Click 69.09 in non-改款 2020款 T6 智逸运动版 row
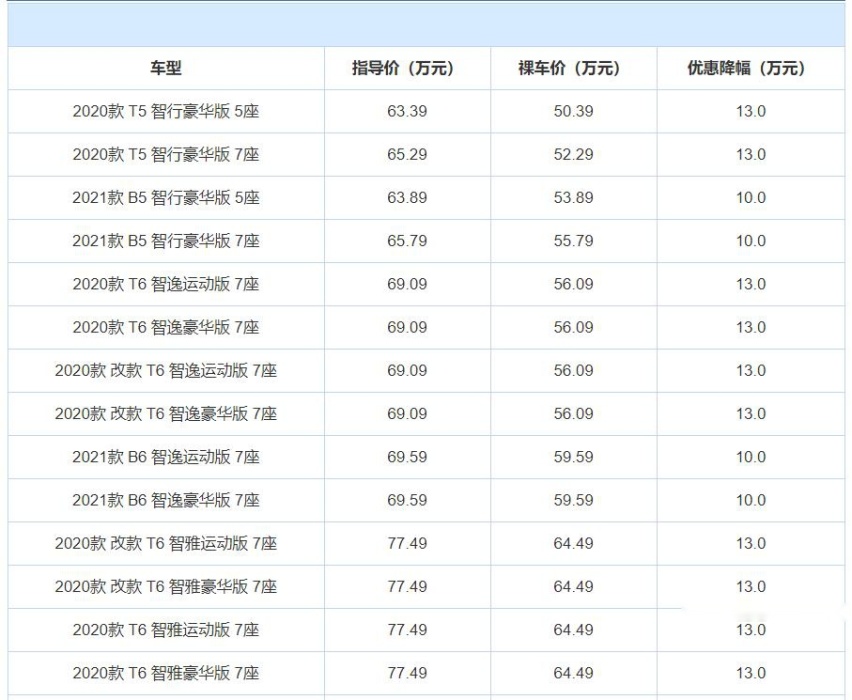The width and height of the screenshot is (852, 700). [407, 284]
